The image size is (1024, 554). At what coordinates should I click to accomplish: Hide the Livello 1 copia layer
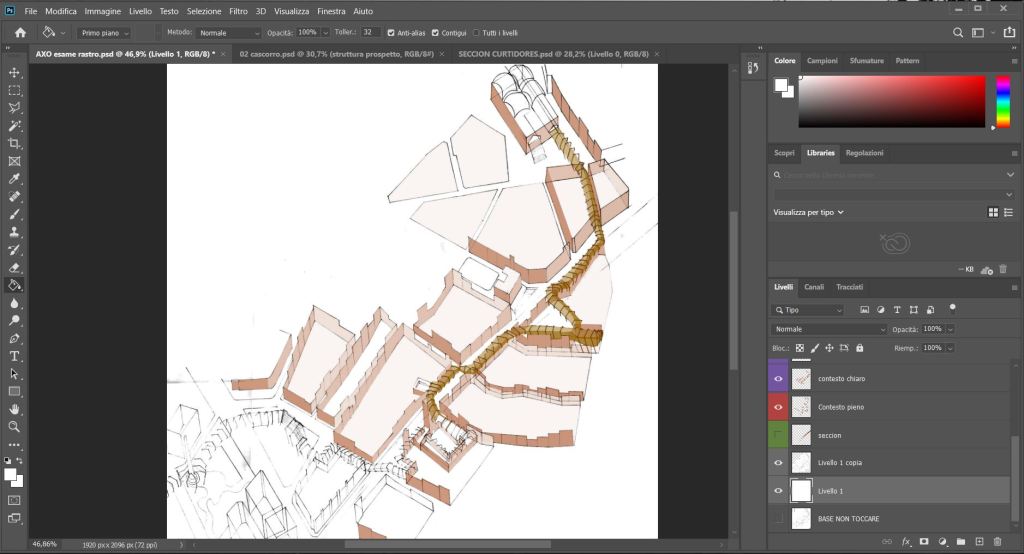[x=778, y=463]
